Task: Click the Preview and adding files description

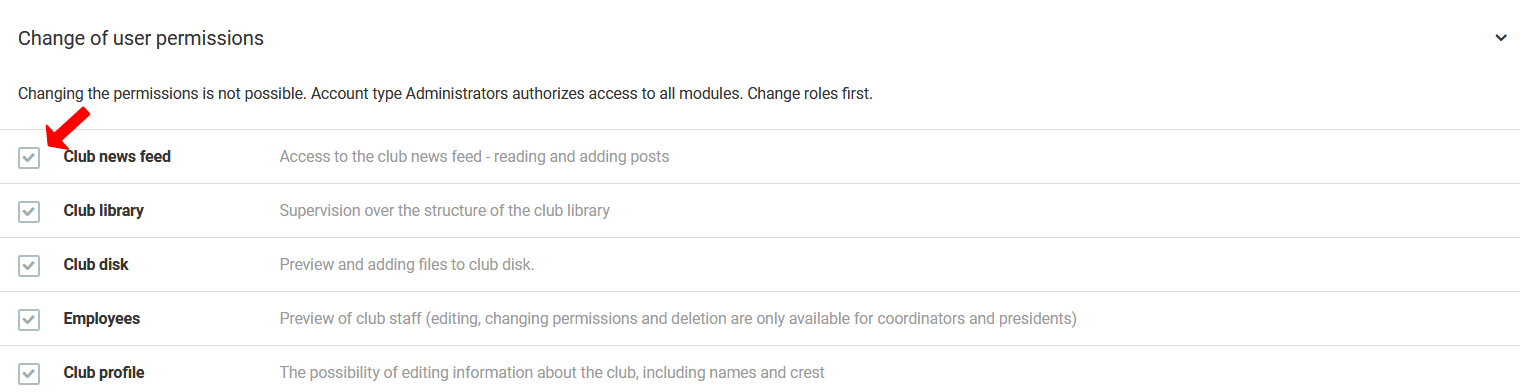Action: coord(408,265)
